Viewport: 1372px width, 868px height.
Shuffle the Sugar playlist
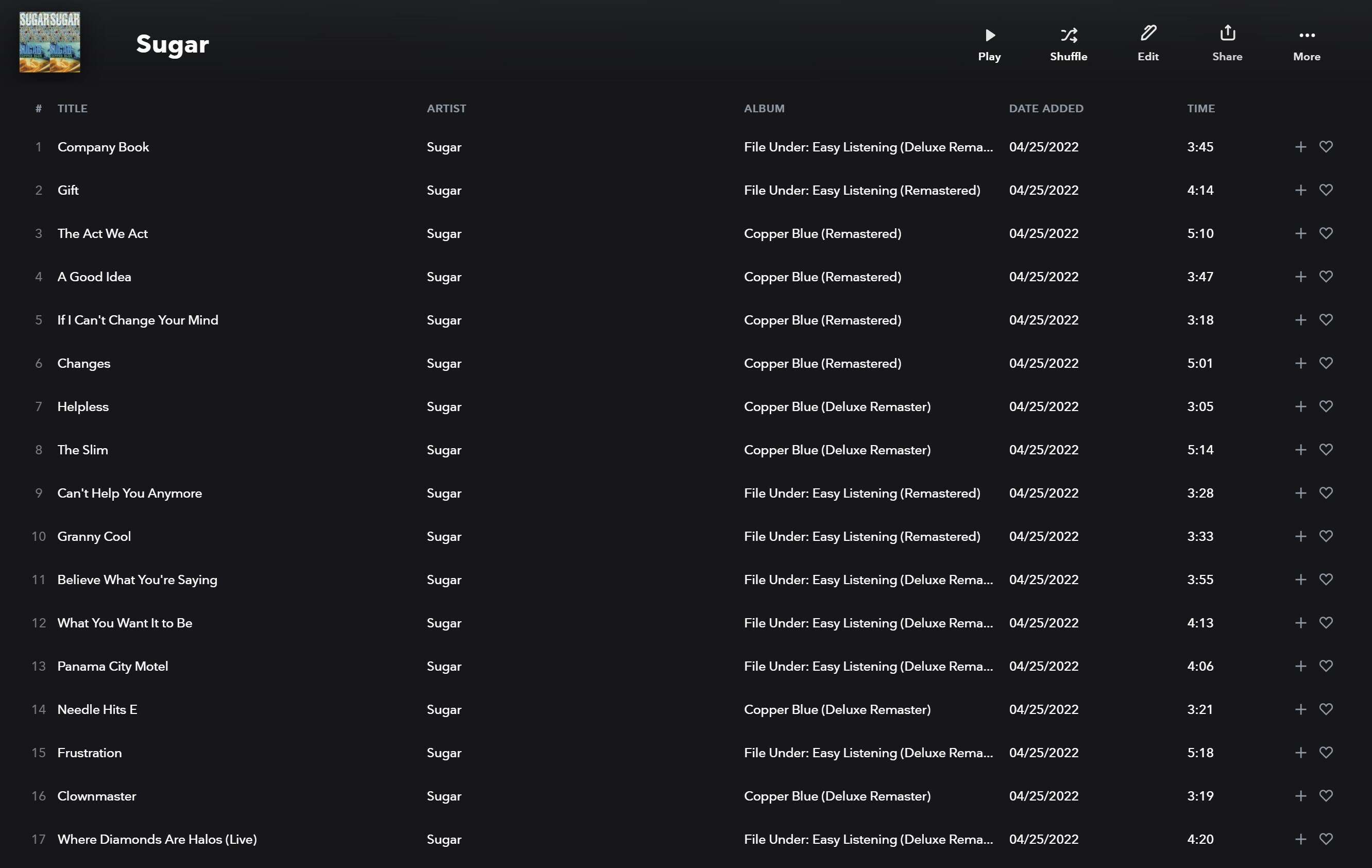[x=1069, y=44]
